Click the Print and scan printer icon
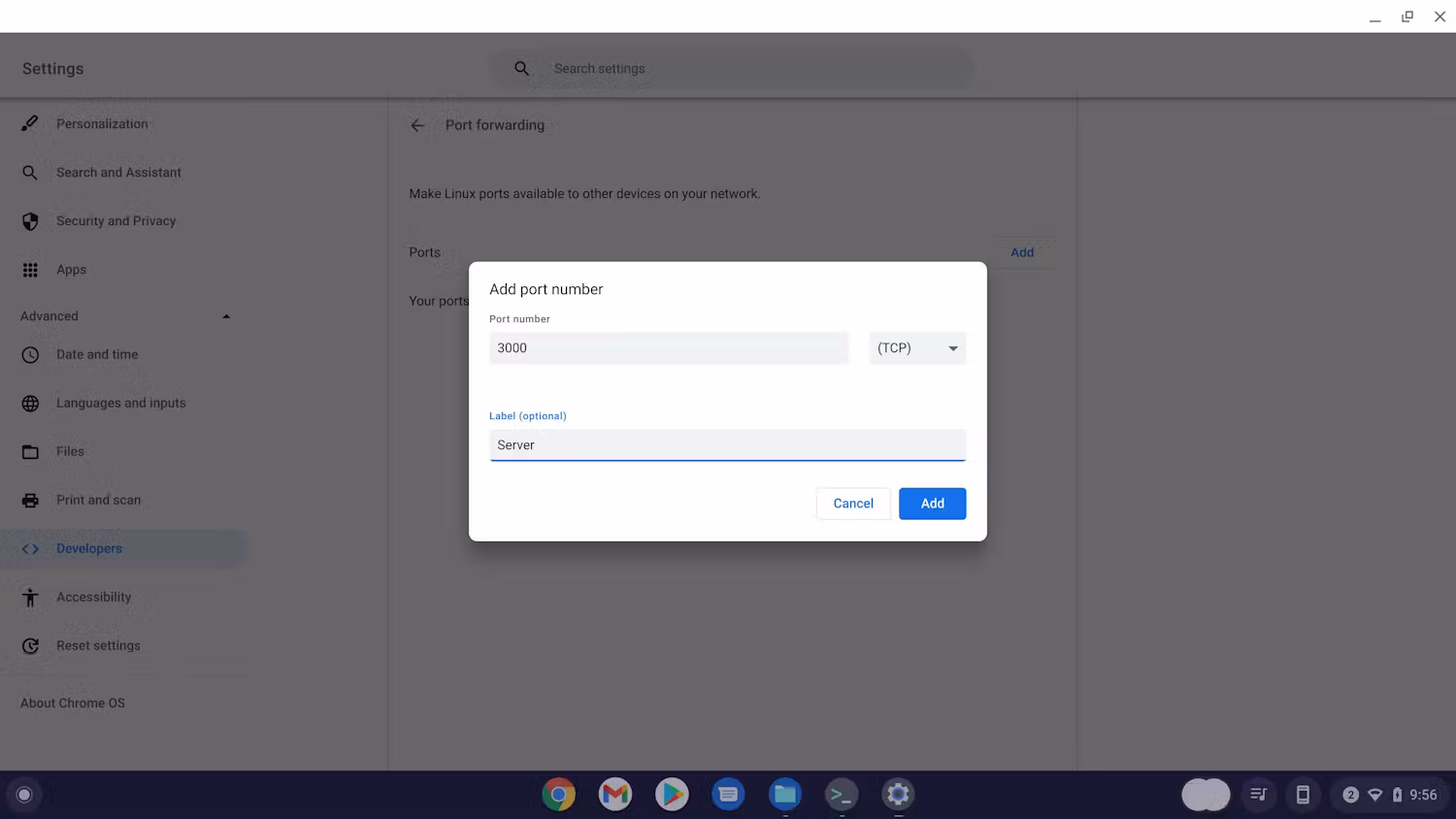Screen dimensions: 1456x819 click(30, 500)
